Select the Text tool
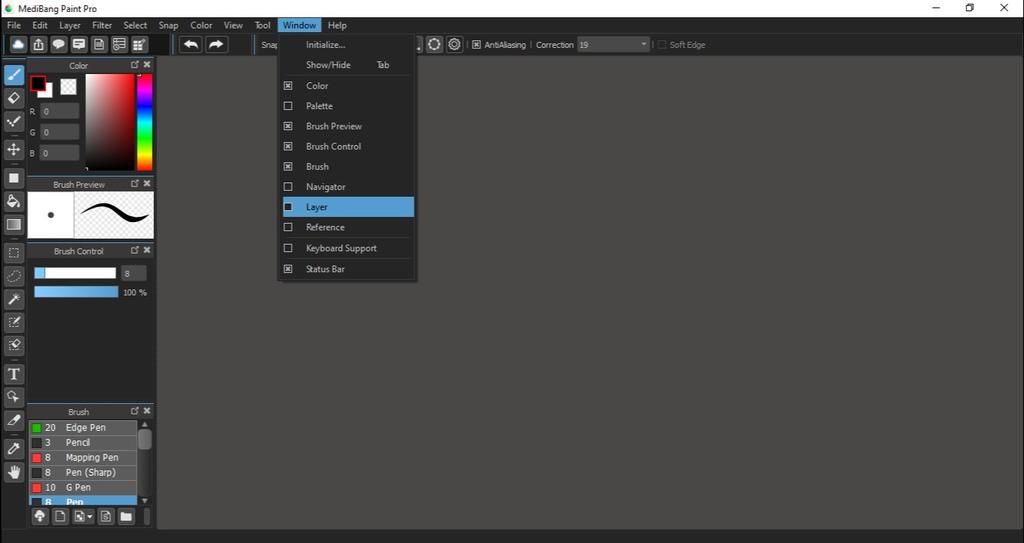The width and height of the screenshot is (1024, 543). pyautogui.click(x=14, y=374)
